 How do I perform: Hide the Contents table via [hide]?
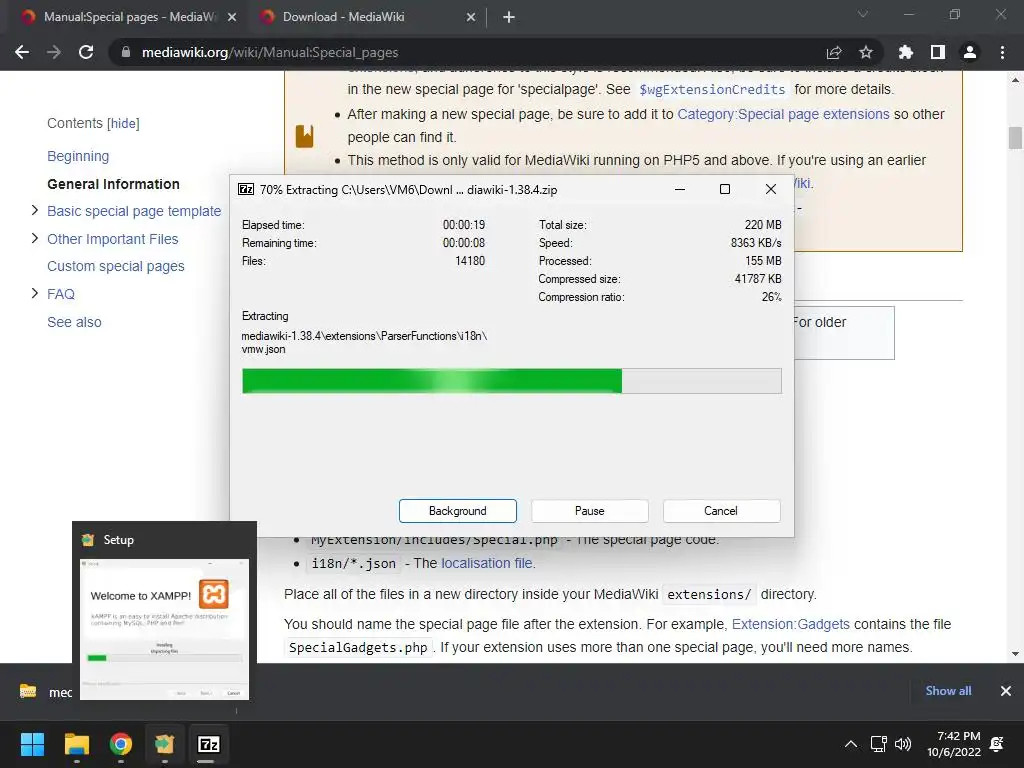(x=123, y=123)
